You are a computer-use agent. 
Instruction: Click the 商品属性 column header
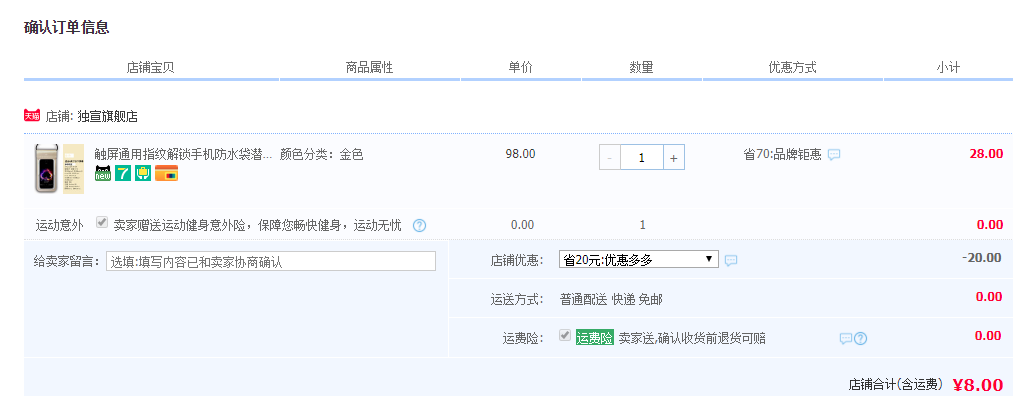coord(370,67)
